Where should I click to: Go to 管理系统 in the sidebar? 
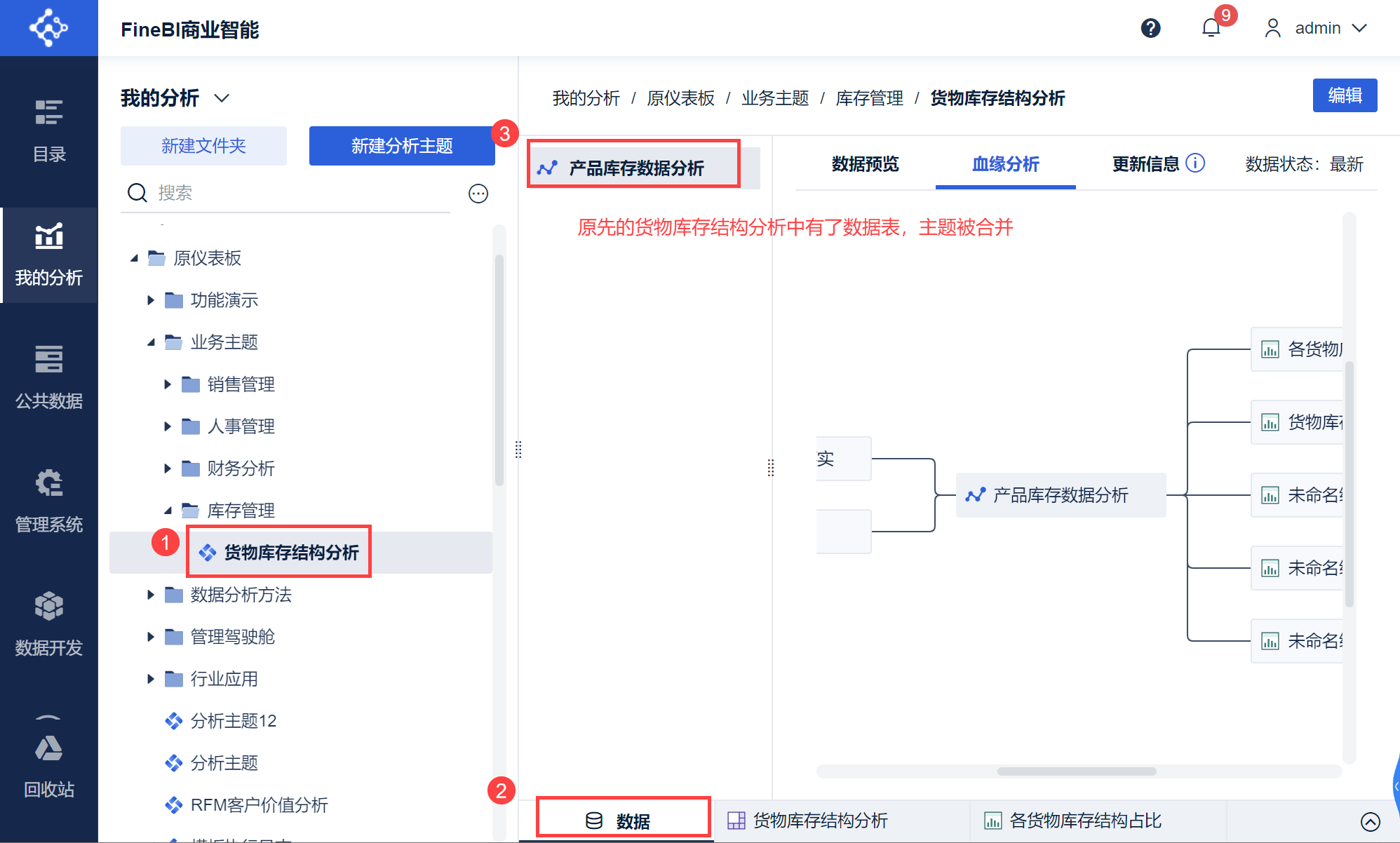(x=49, y=501)
